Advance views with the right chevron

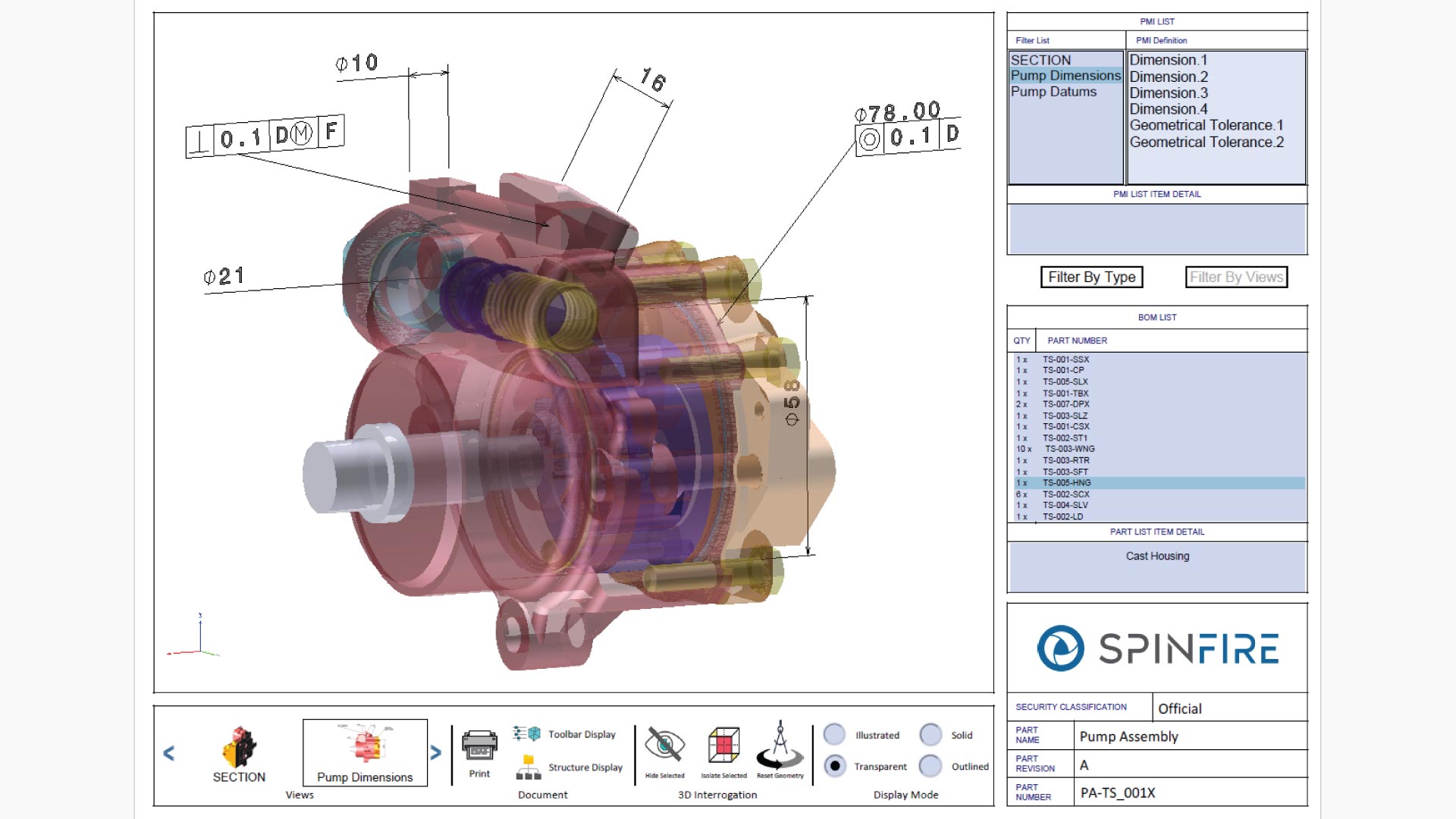(x=435, y=753)
